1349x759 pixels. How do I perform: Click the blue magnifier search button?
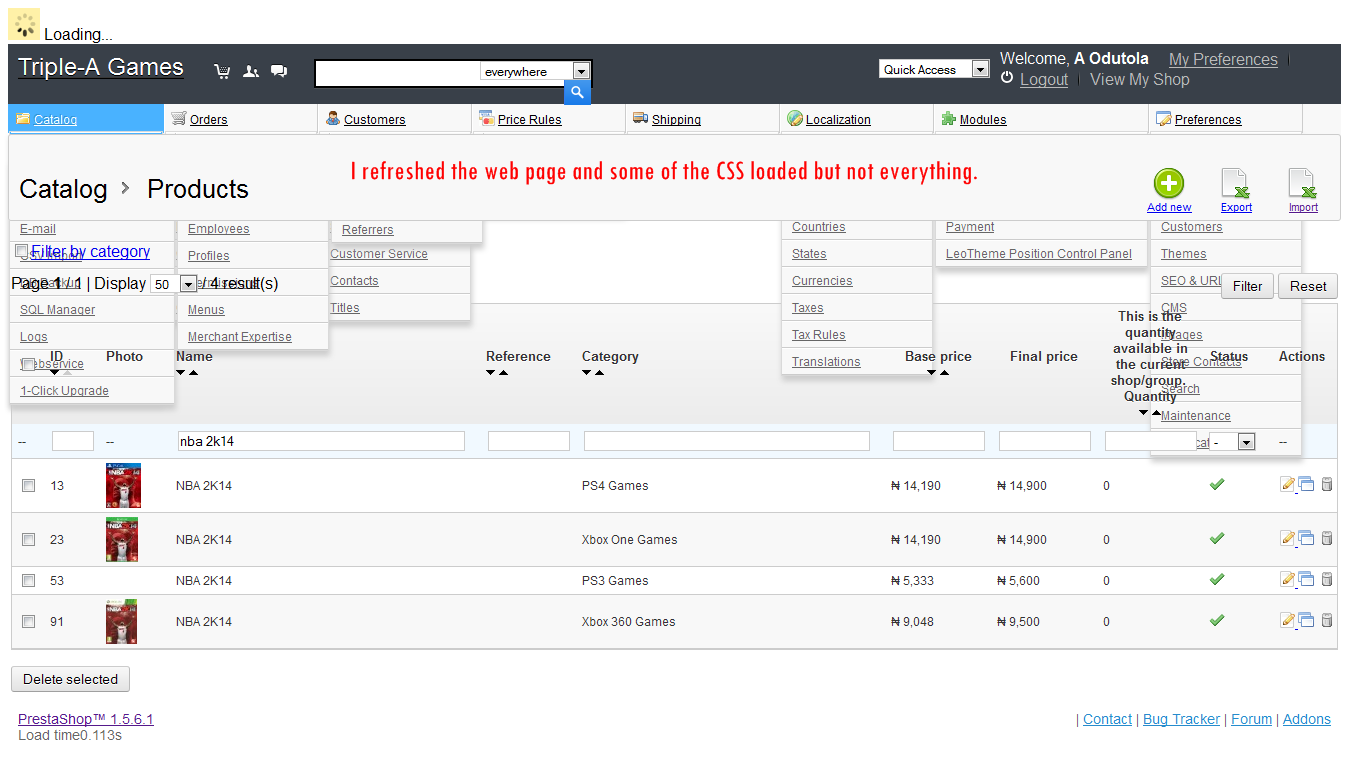577,93
